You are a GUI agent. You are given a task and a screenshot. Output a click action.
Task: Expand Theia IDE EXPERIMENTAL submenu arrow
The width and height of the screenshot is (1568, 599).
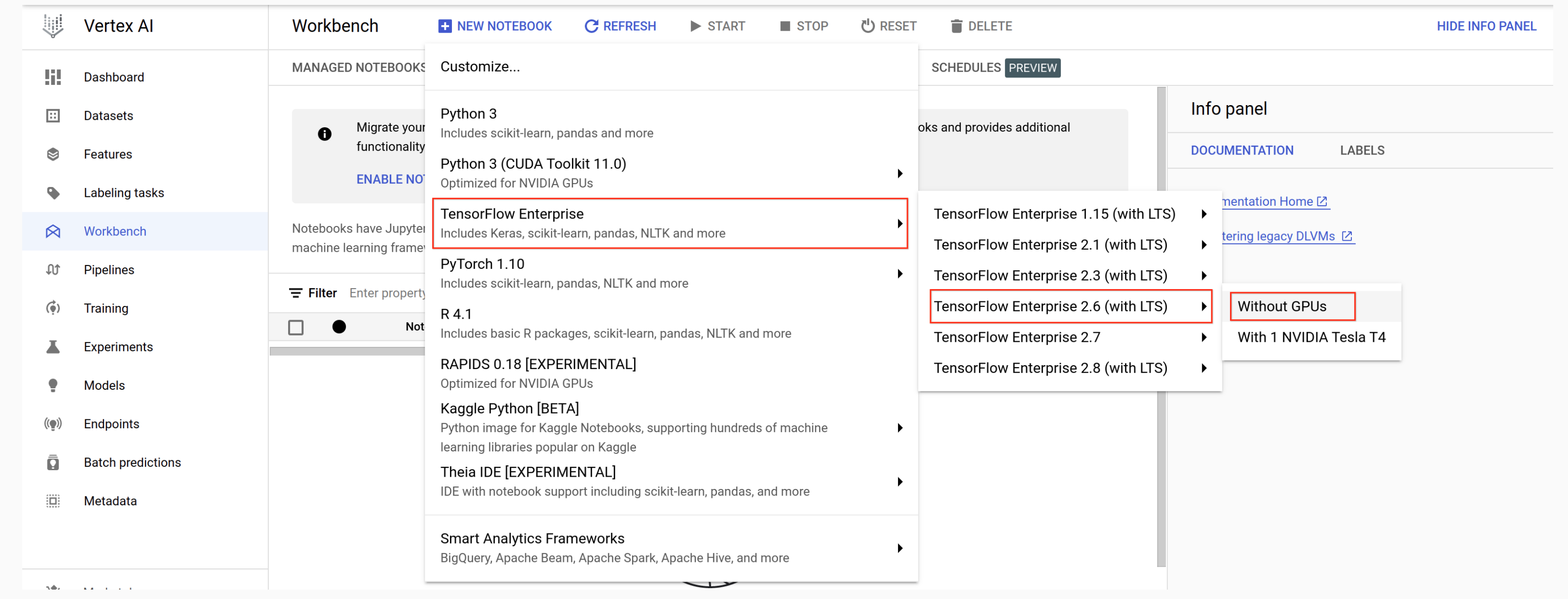coord(899,482)
